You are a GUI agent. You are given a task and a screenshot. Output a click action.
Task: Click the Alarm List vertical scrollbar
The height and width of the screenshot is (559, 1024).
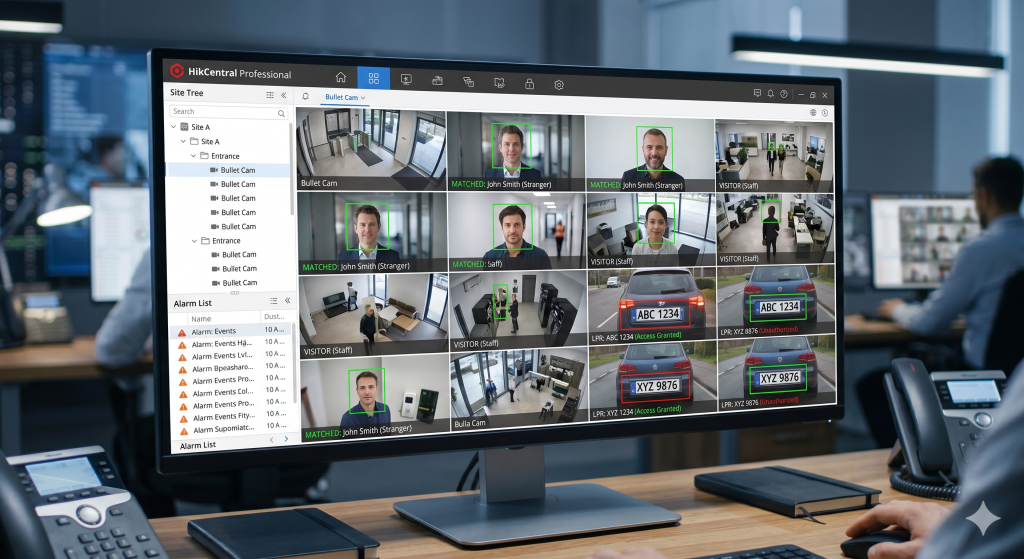click(x=294, y=362)
